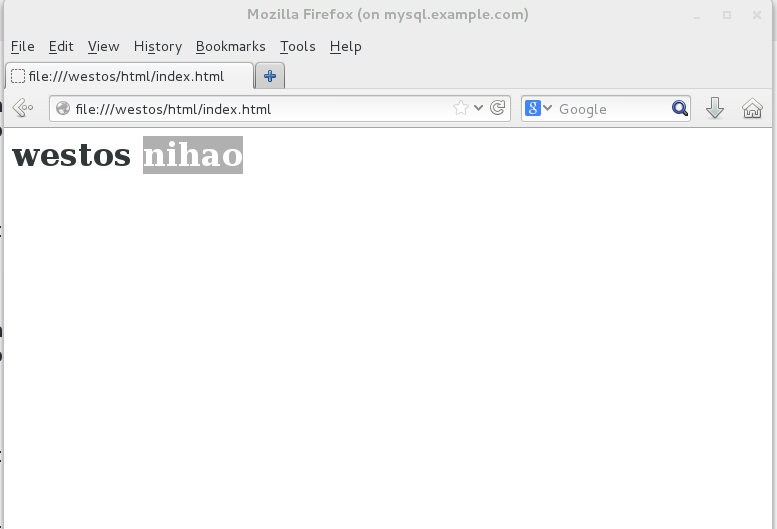This screenshot has height=529, width=777.
Task: Open the Tools menu
Action: pyautogui.click(x=297, y=47)
